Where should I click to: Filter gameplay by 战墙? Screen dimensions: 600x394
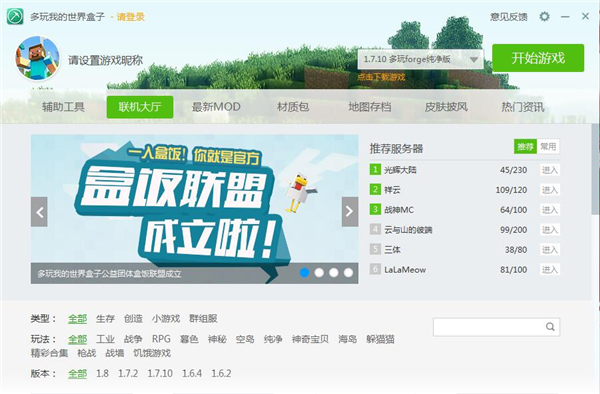[x=114, y=353]
